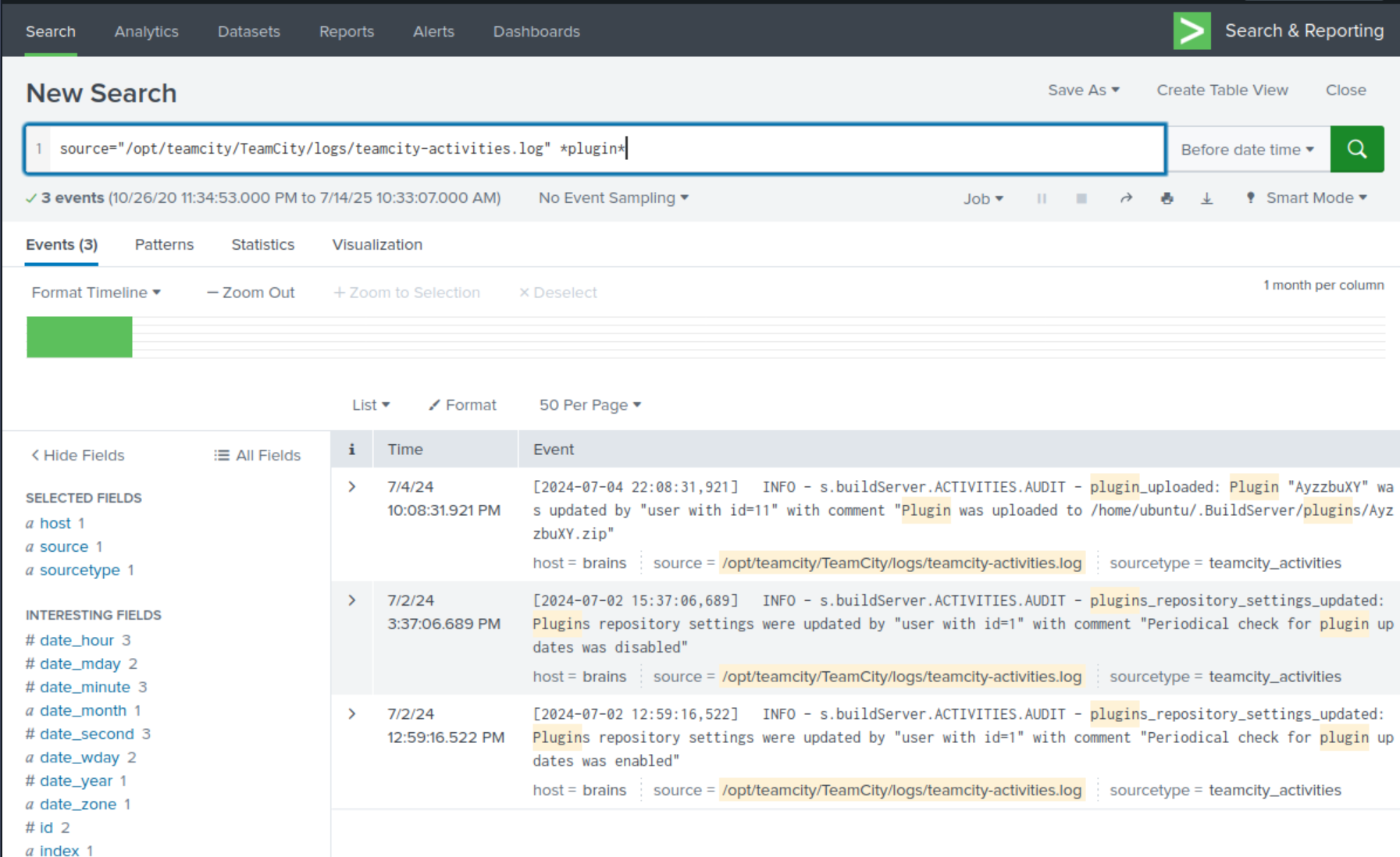Open the Before date time range picker
The width and height of the screenshot is (1400, 857).
click(1248, 149)
